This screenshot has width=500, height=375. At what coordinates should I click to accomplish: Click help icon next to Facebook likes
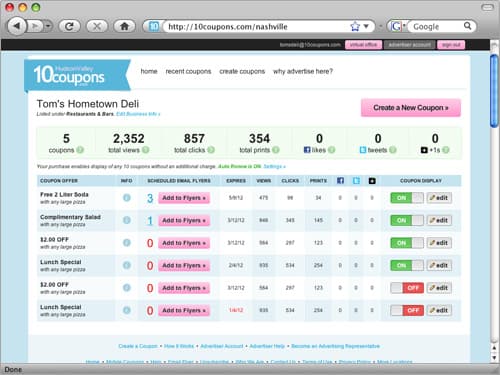pyautogui.click(x=331, y=150)
